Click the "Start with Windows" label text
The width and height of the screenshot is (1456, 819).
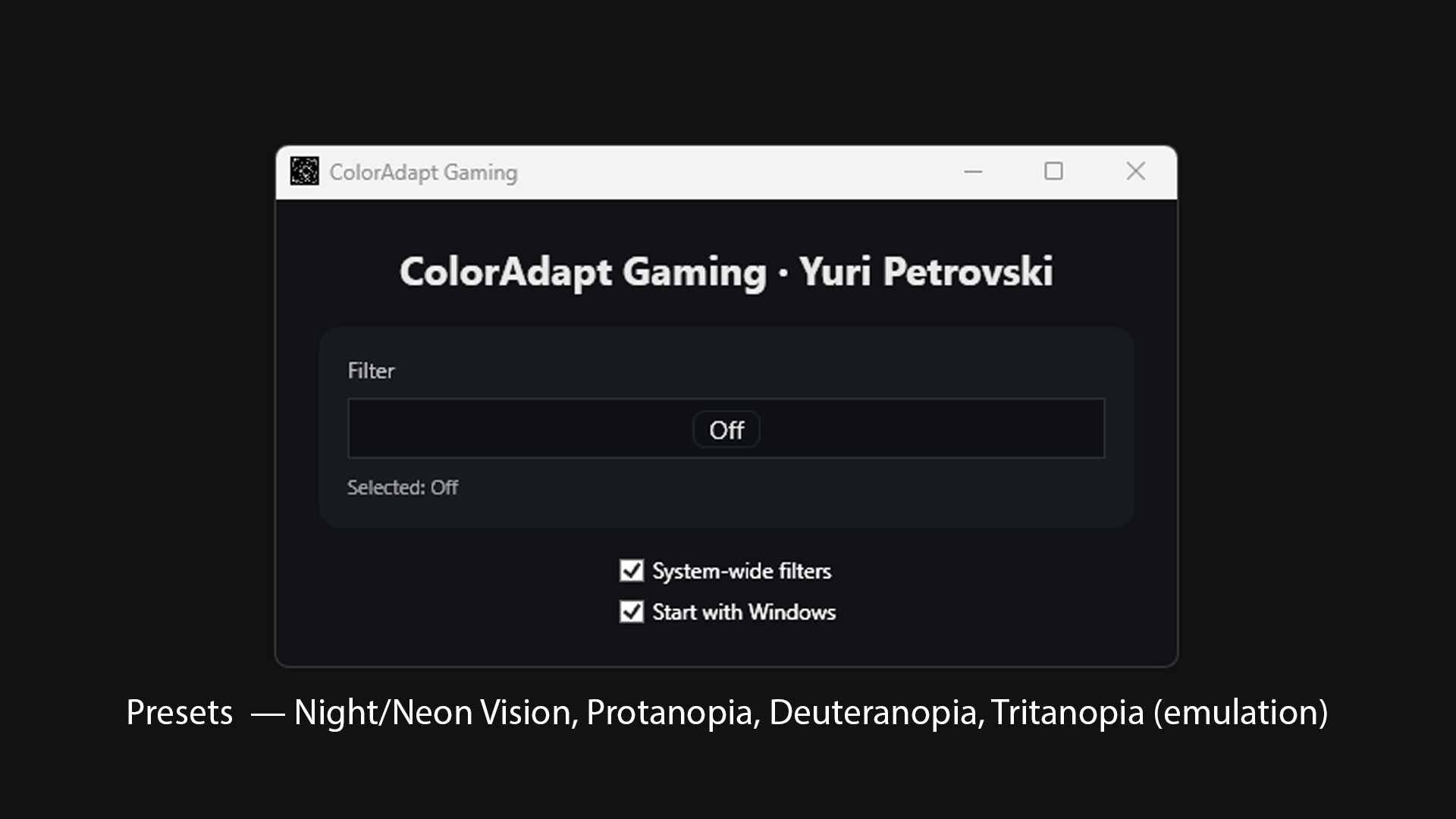pyautogui.click(x=744, y=612)
